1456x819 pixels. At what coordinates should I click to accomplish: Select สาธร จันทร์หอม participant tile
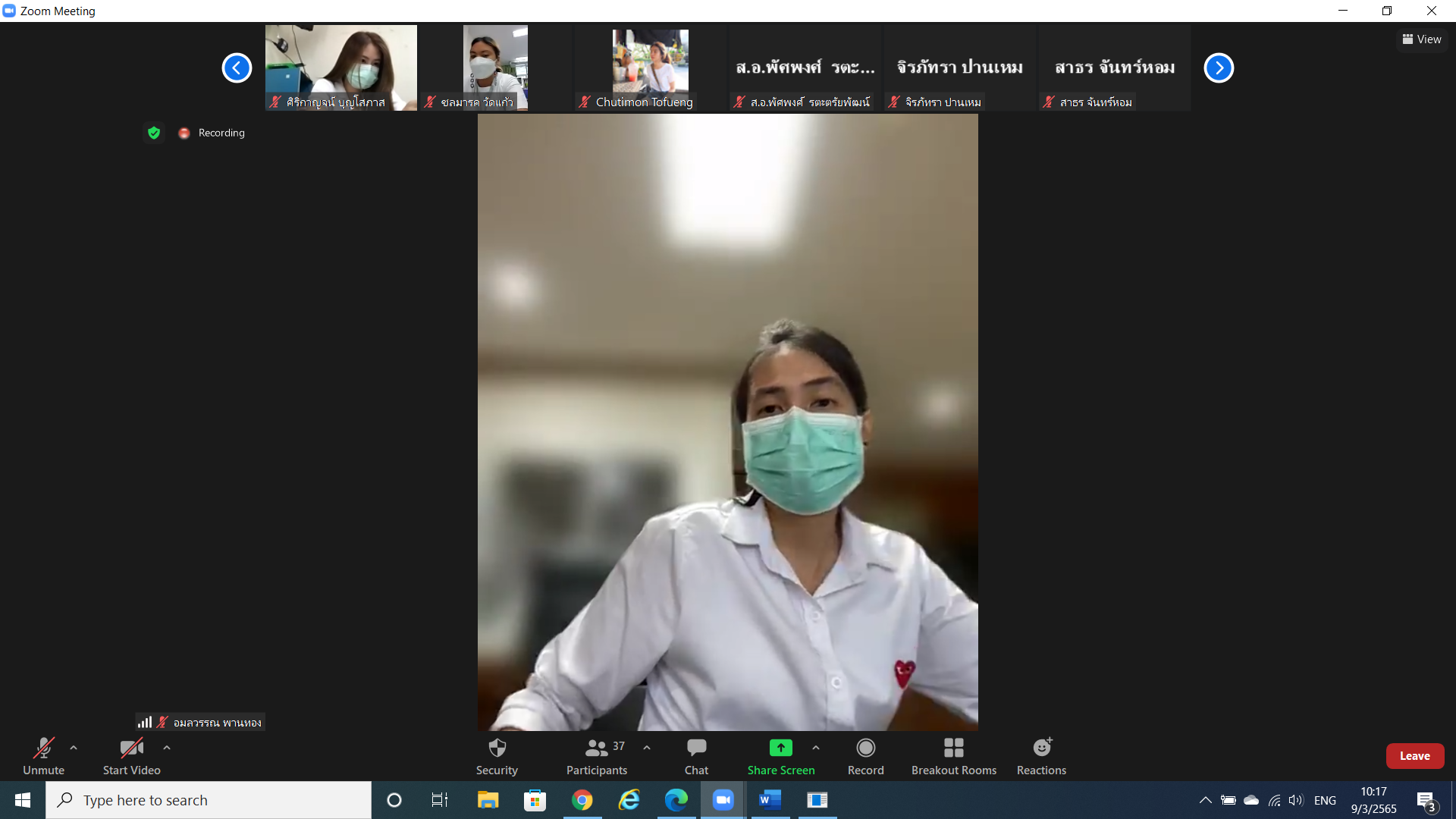tap(1115, 67)
